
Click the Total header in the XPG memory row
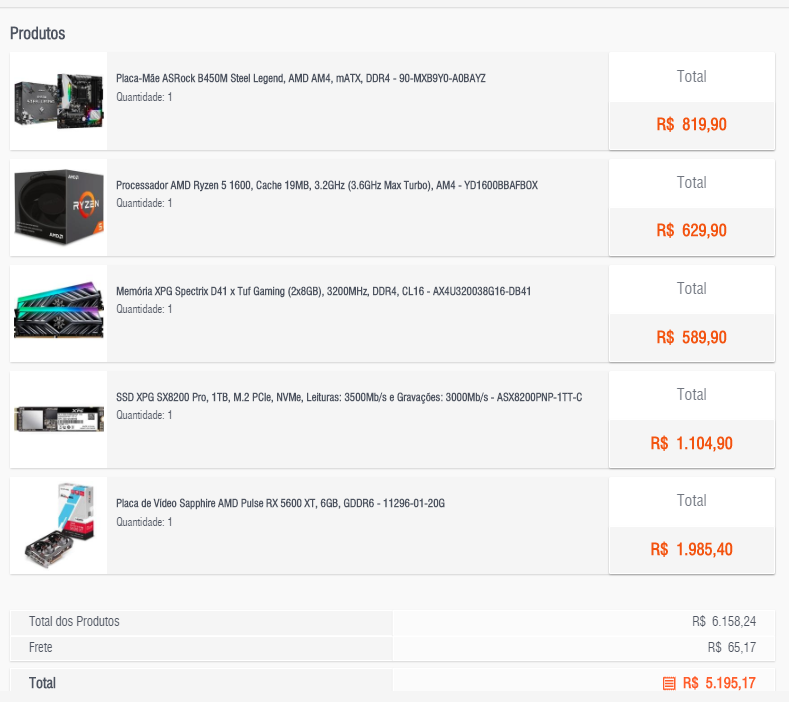click(x=691, y=288)
